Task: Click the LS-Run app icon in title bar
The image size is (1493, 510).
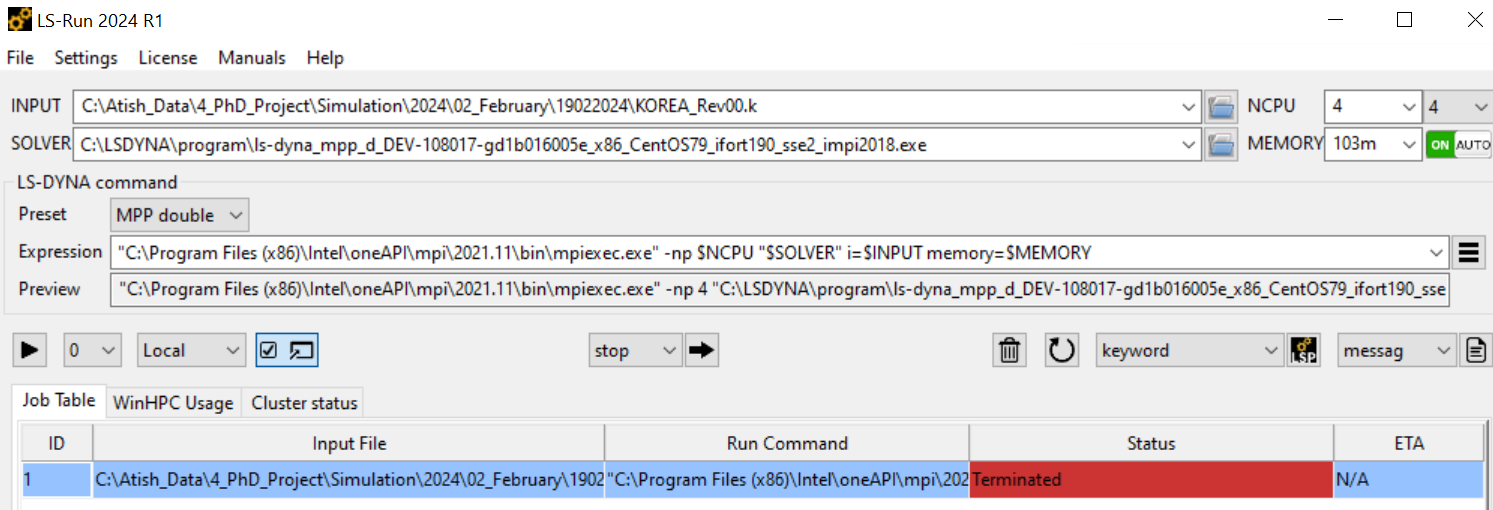Action: (x=19, y=19)
